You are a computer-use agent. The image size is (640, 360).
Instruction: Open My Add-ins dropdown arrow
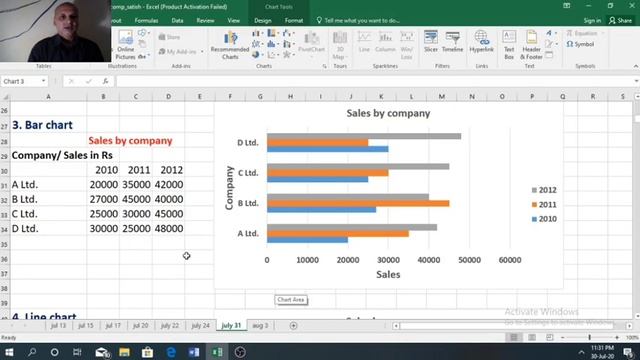point(202,52)
